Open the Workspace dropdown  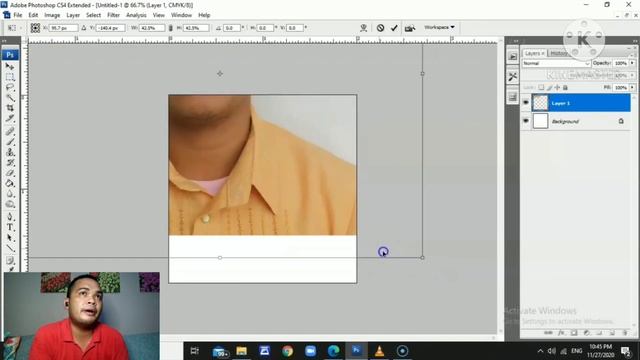439,27
